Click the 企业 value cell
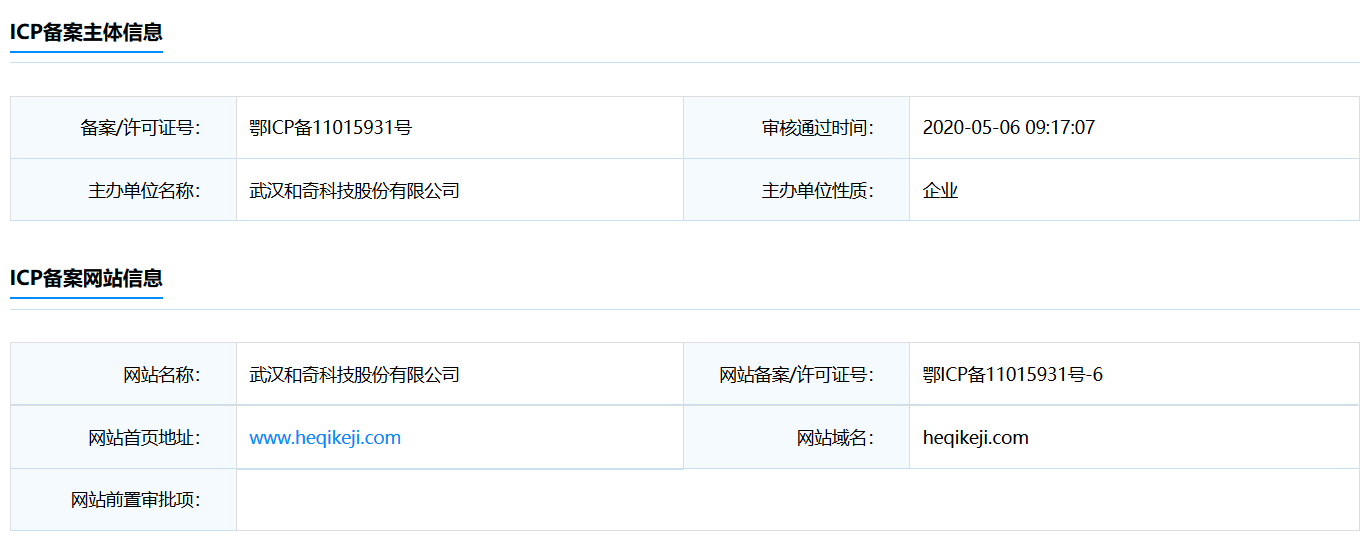 940,190
